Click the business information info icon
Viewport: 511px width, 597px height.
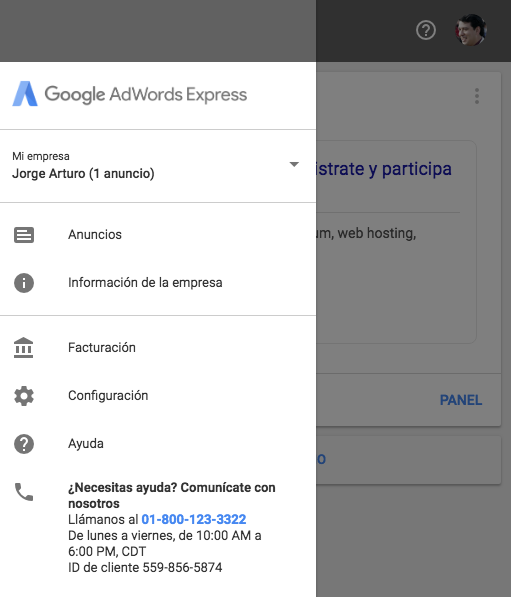pyautogui.click(x=24, y=283)
